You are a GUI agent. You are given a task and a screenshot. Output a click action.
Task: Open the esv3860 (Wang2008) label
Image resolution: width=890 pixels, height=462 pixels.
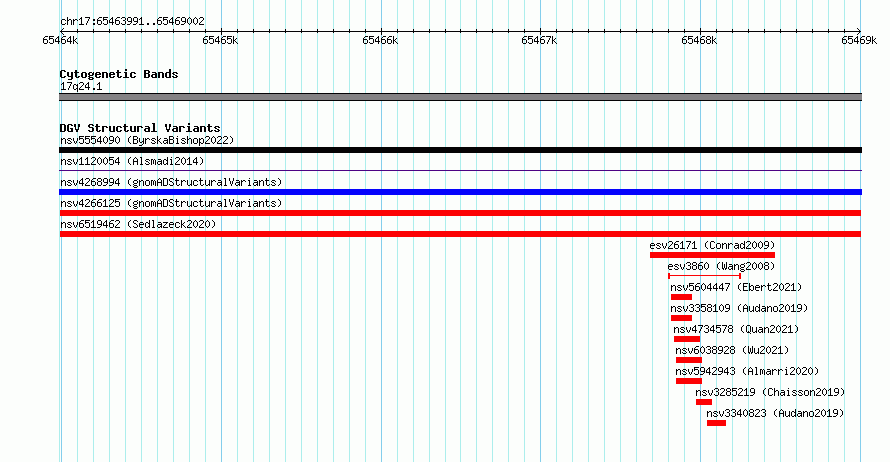(x=721, y=266)
